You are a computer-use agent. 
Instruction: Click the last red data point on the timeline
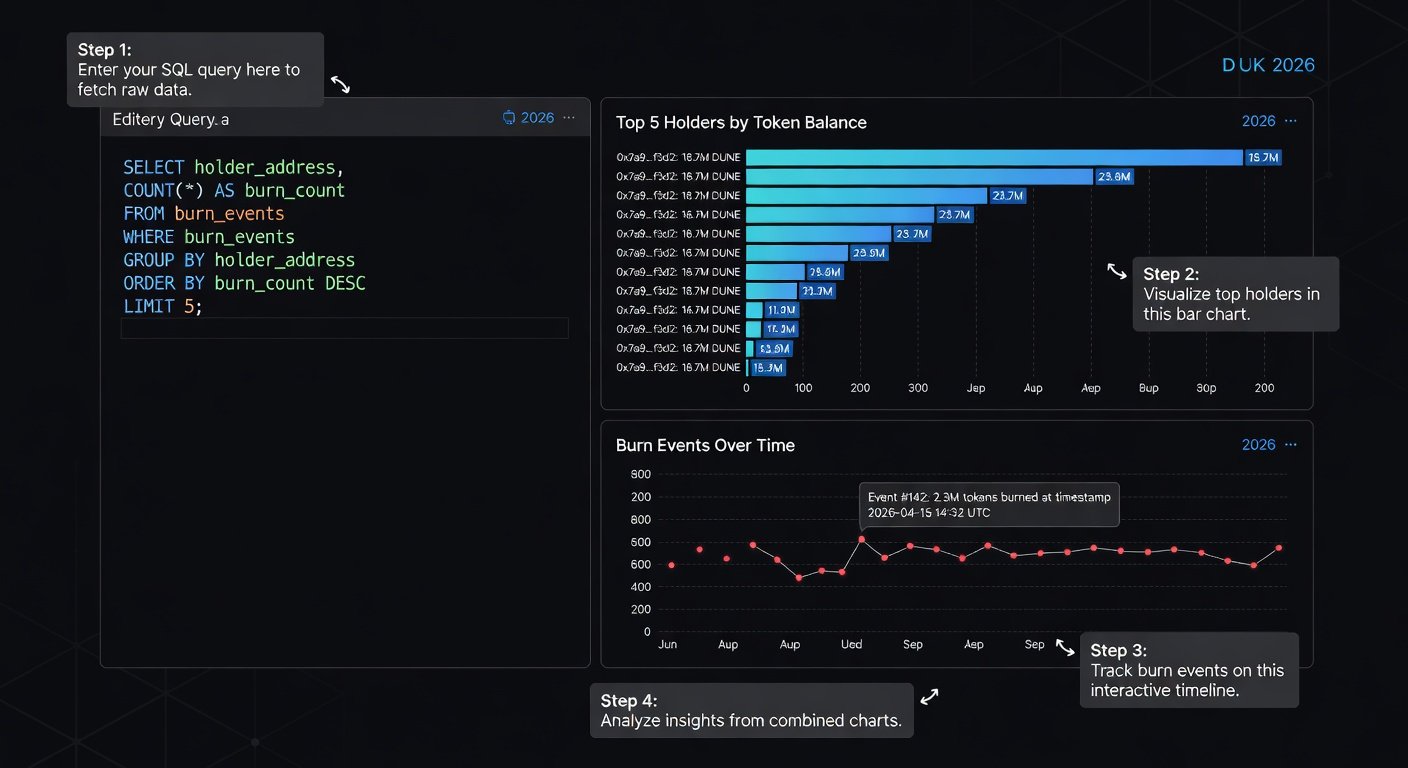click(x=1279, y=548)
